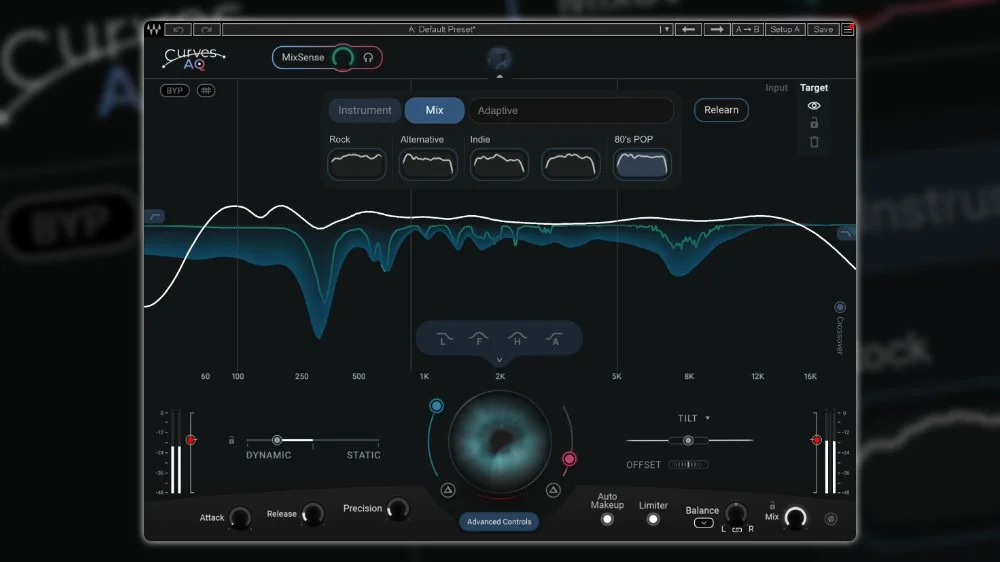Select the 80's POP target curve thumbnail

[x=642, y=164]
